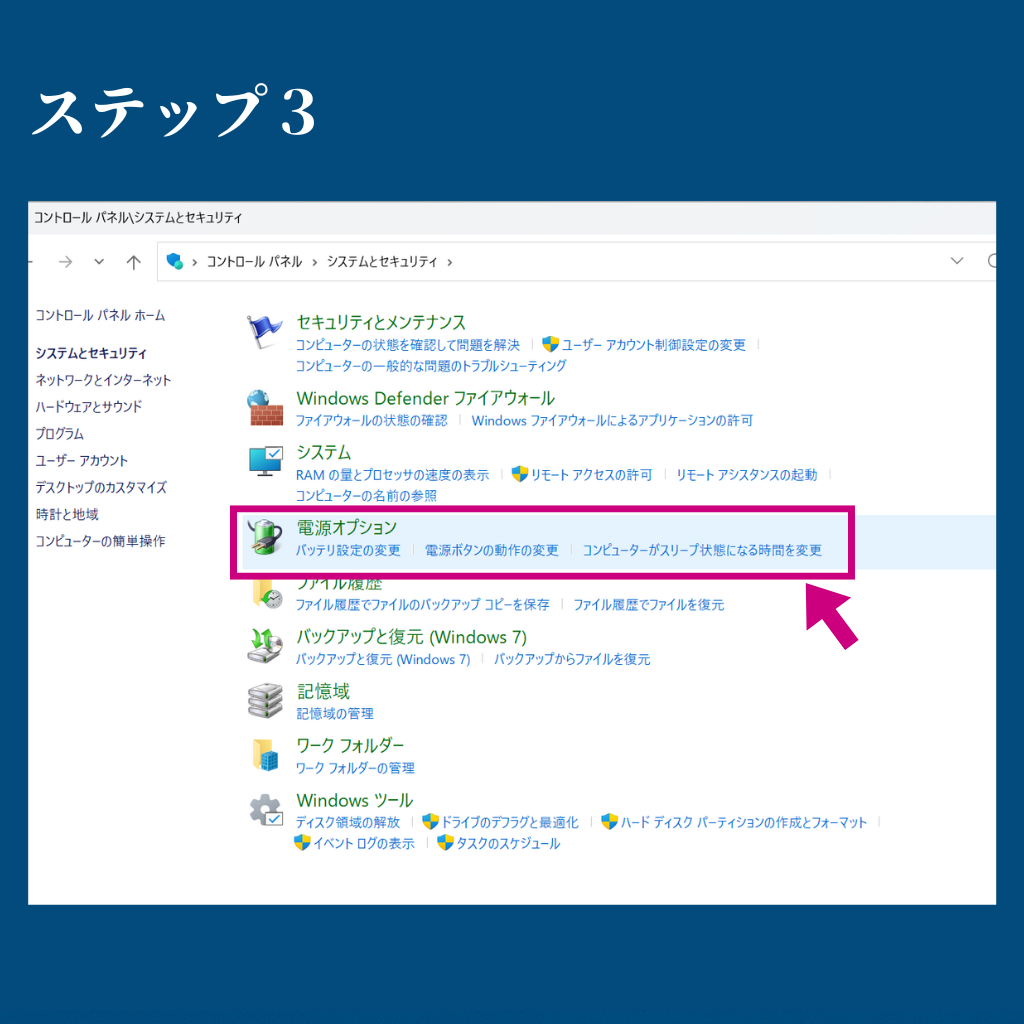Click ユーザー アカウント制御設定の変更 link
1024x1024 pixels.
(653, 345)
